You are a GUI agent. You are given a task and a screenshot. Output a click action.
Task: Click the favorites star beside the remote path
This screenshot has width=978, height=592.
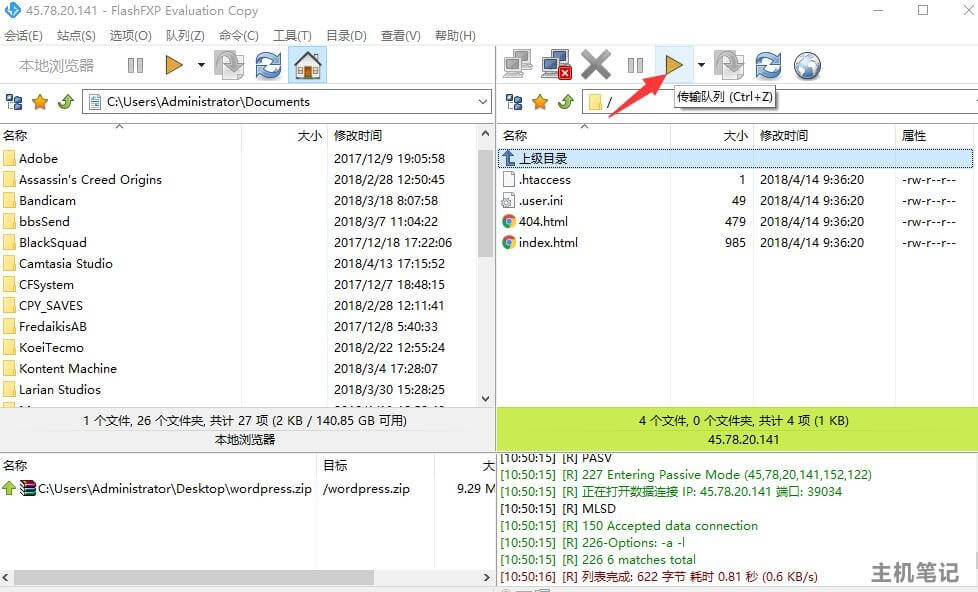[540, 100]
